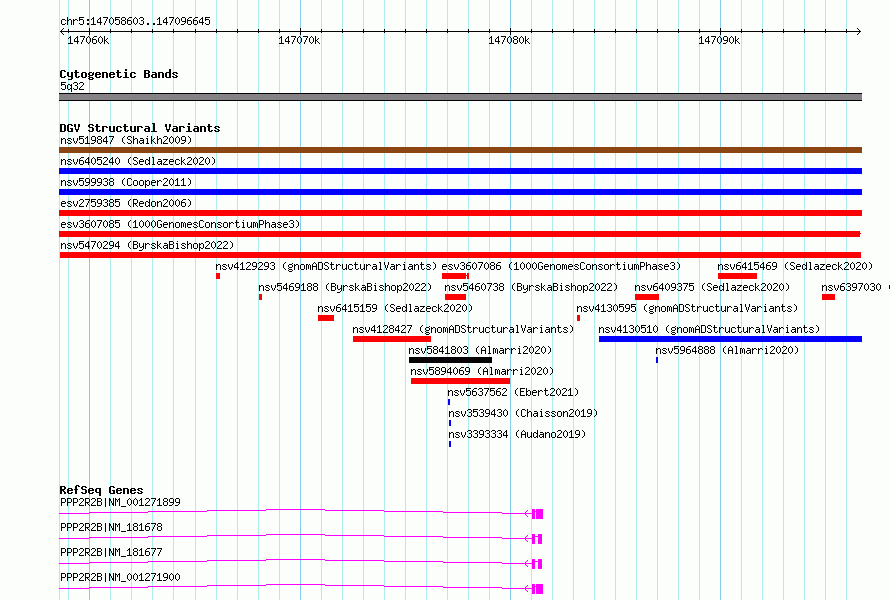The image size is (890, 600).
Task: Open the nsv6415469 (Sedlazeck2020) label
Action: [795, 266]
